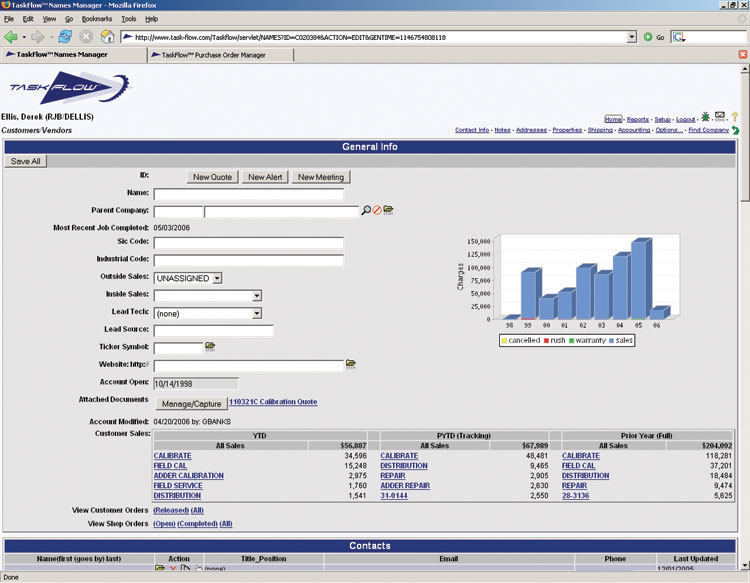Select the TaskFlow Names Manager tab
Screen dimensions: 750x583
(x=74, y=55)
